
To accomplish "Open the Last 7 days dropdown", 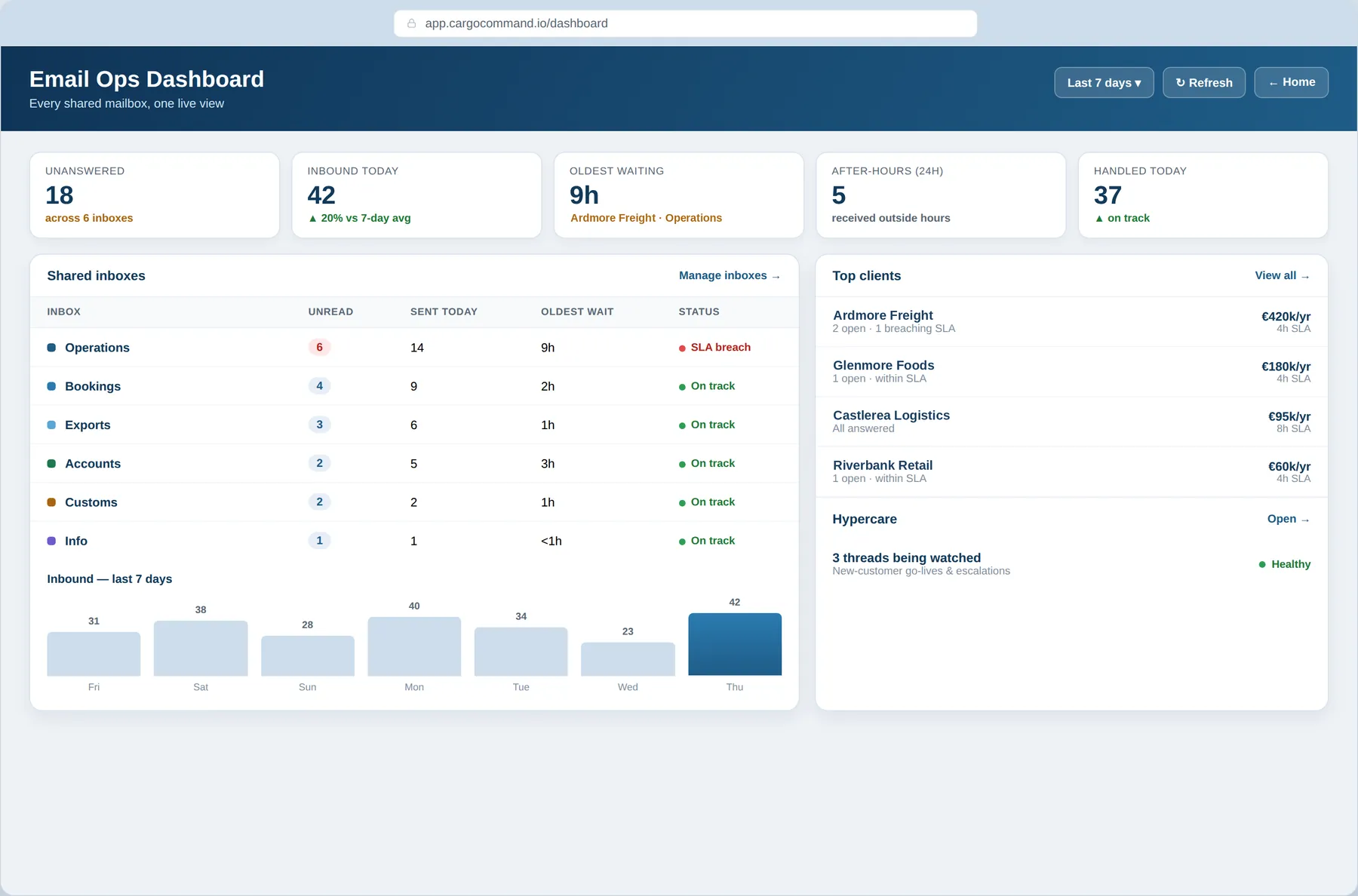I will pos(1104,82).
